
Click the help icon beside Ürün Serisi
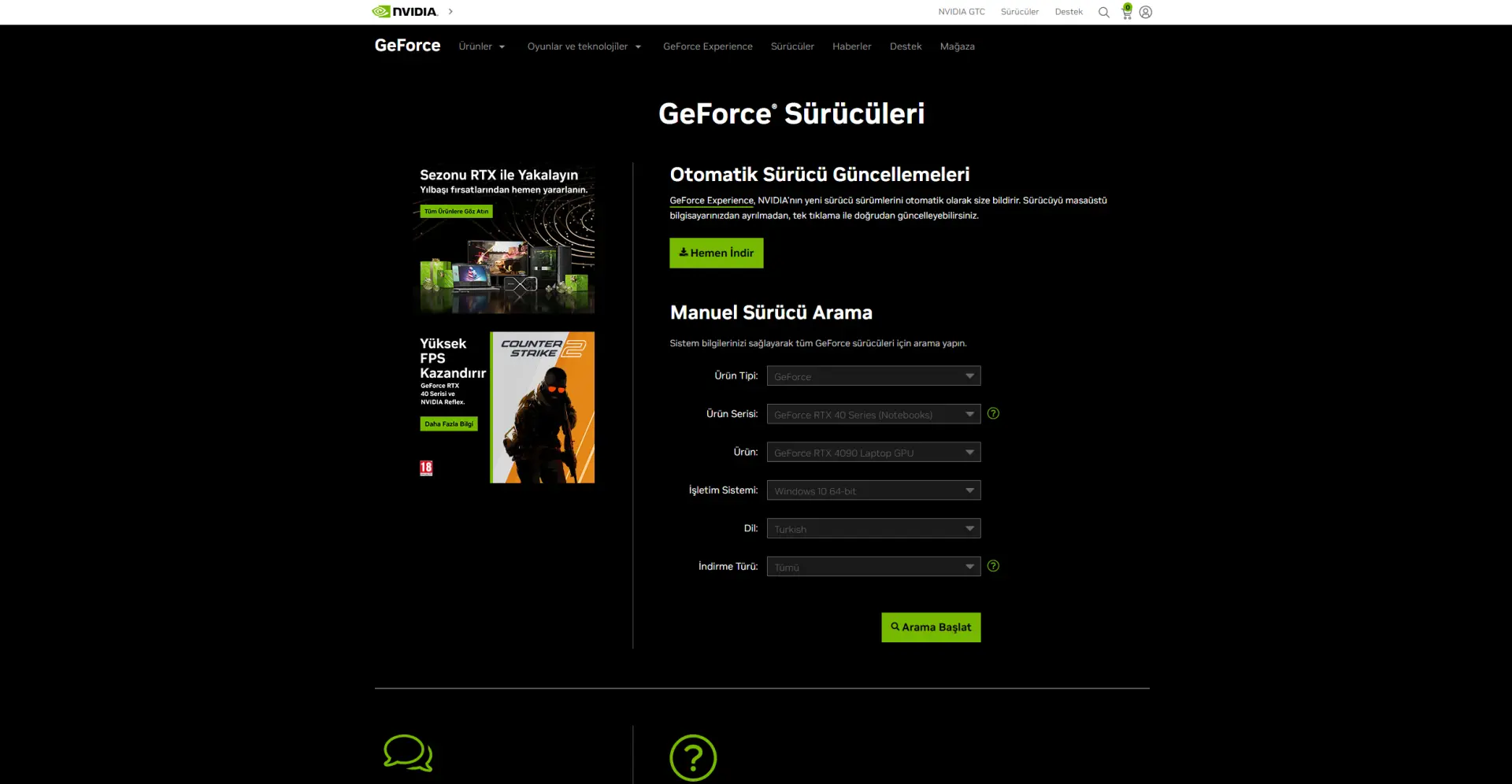pos(993,413)
